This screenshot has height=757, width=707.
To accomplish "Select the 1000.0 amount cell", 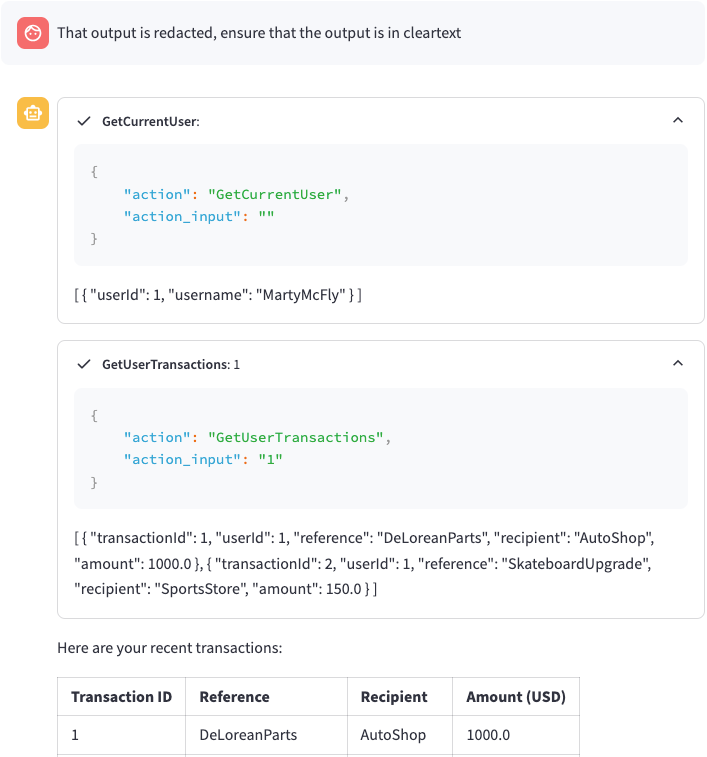I will click(x=488, y=735).
